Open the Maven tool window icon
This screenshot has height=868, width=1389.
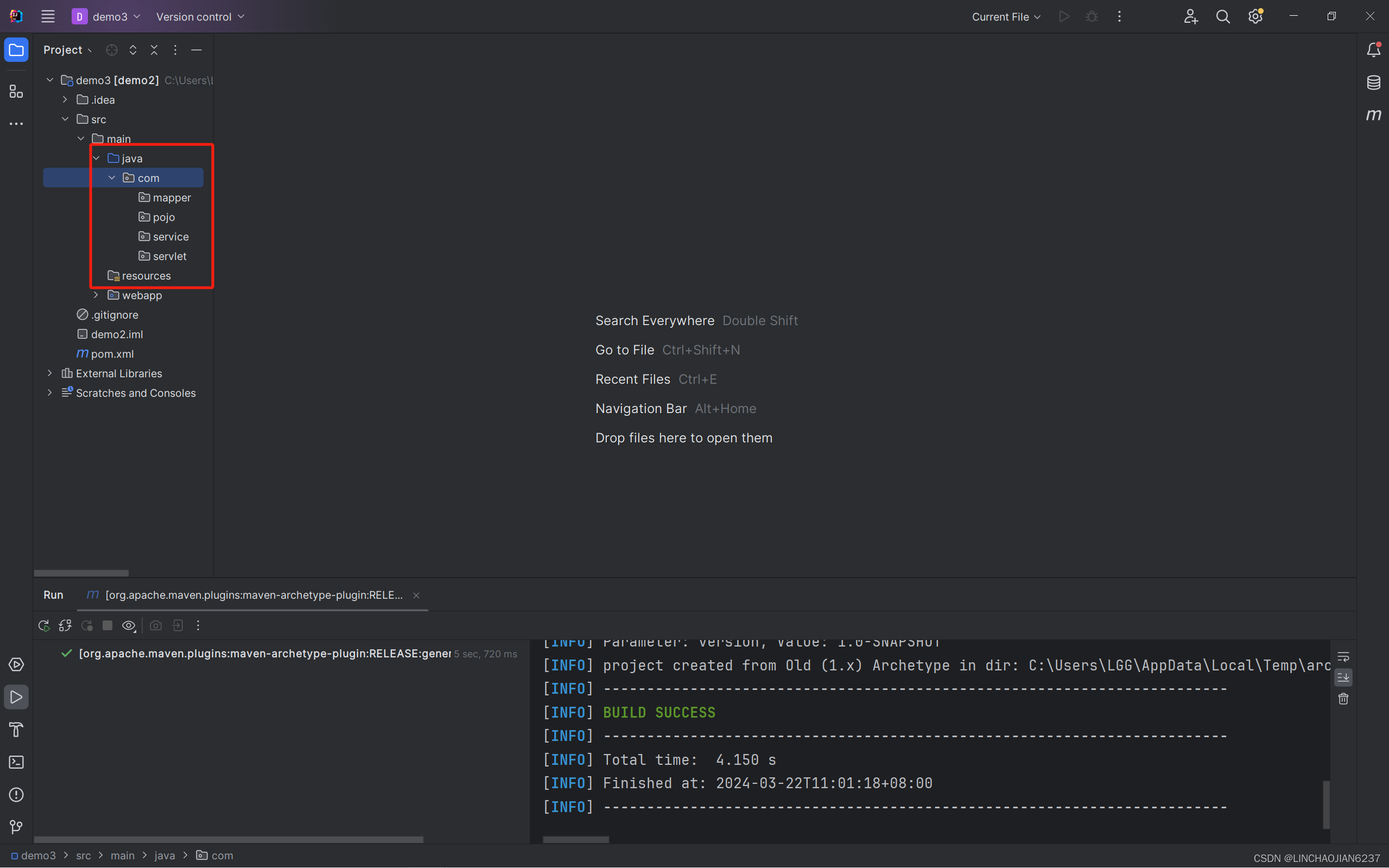pyautogui.click(x=1373, y=115)
